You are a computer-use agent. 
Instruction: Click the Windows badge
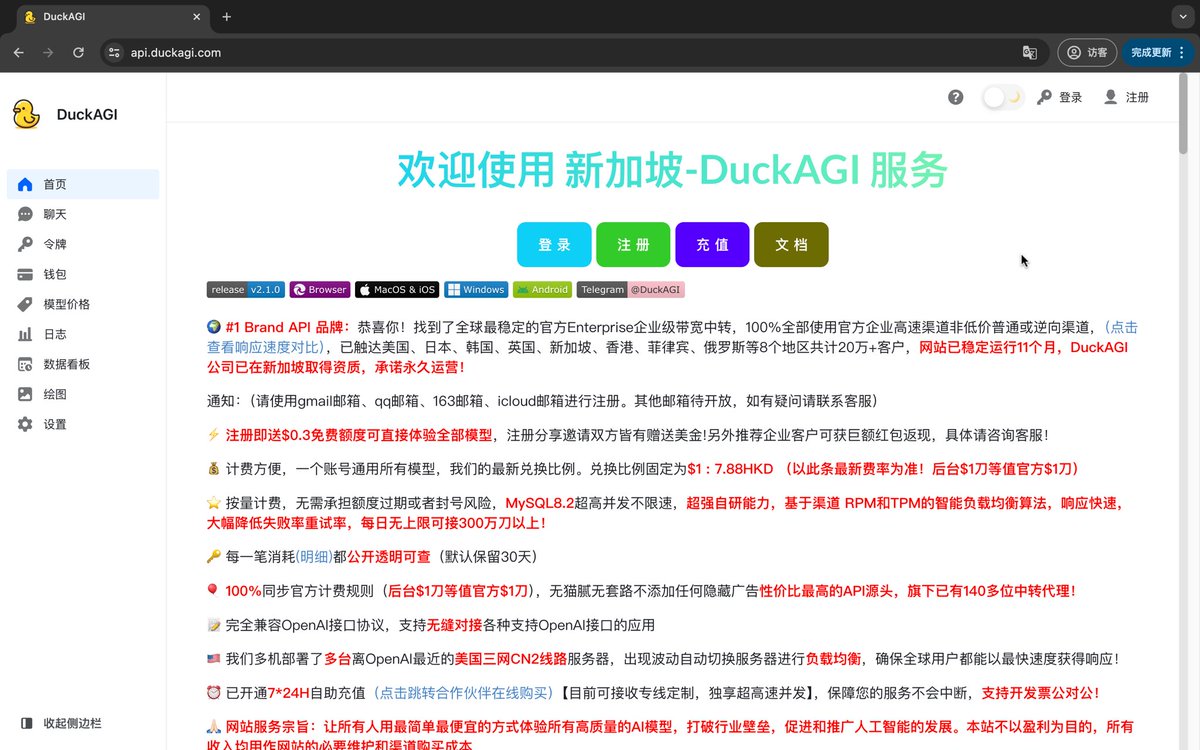pyautogui.click(x=476, y=290)
